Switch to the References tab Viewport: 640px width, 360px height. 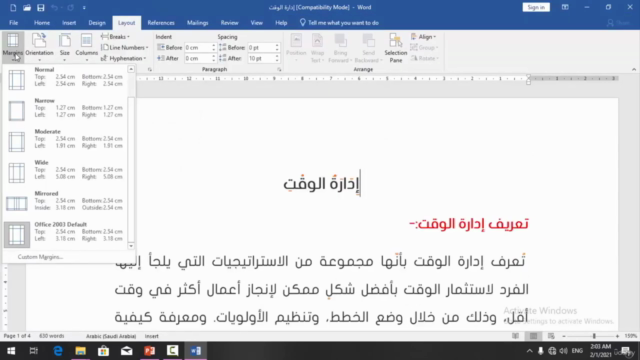pyautogui.click(x=161, y=23)
